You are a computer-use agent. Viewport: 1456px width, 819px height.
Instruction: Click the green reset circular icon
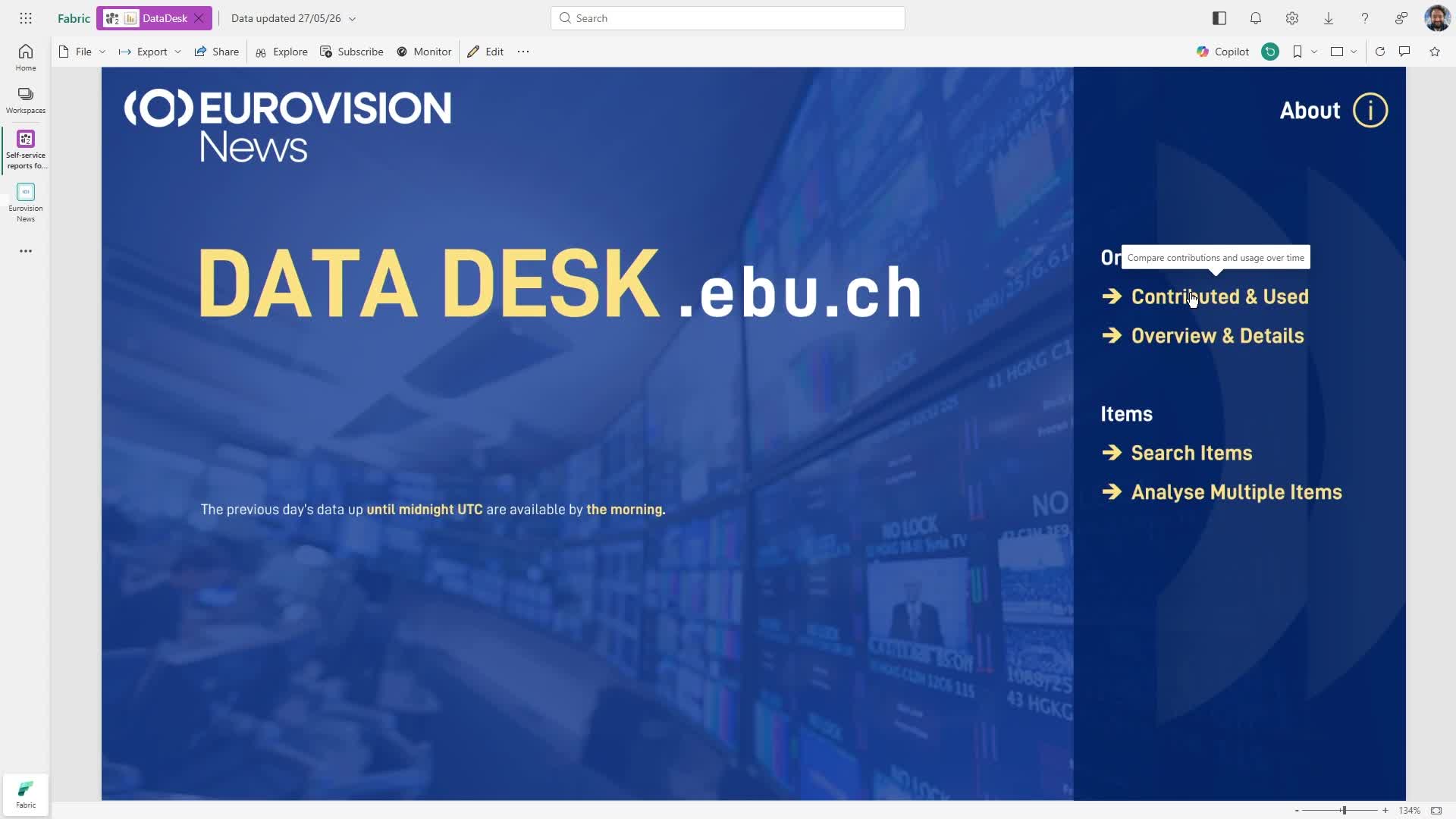[x=1270, y=52]
